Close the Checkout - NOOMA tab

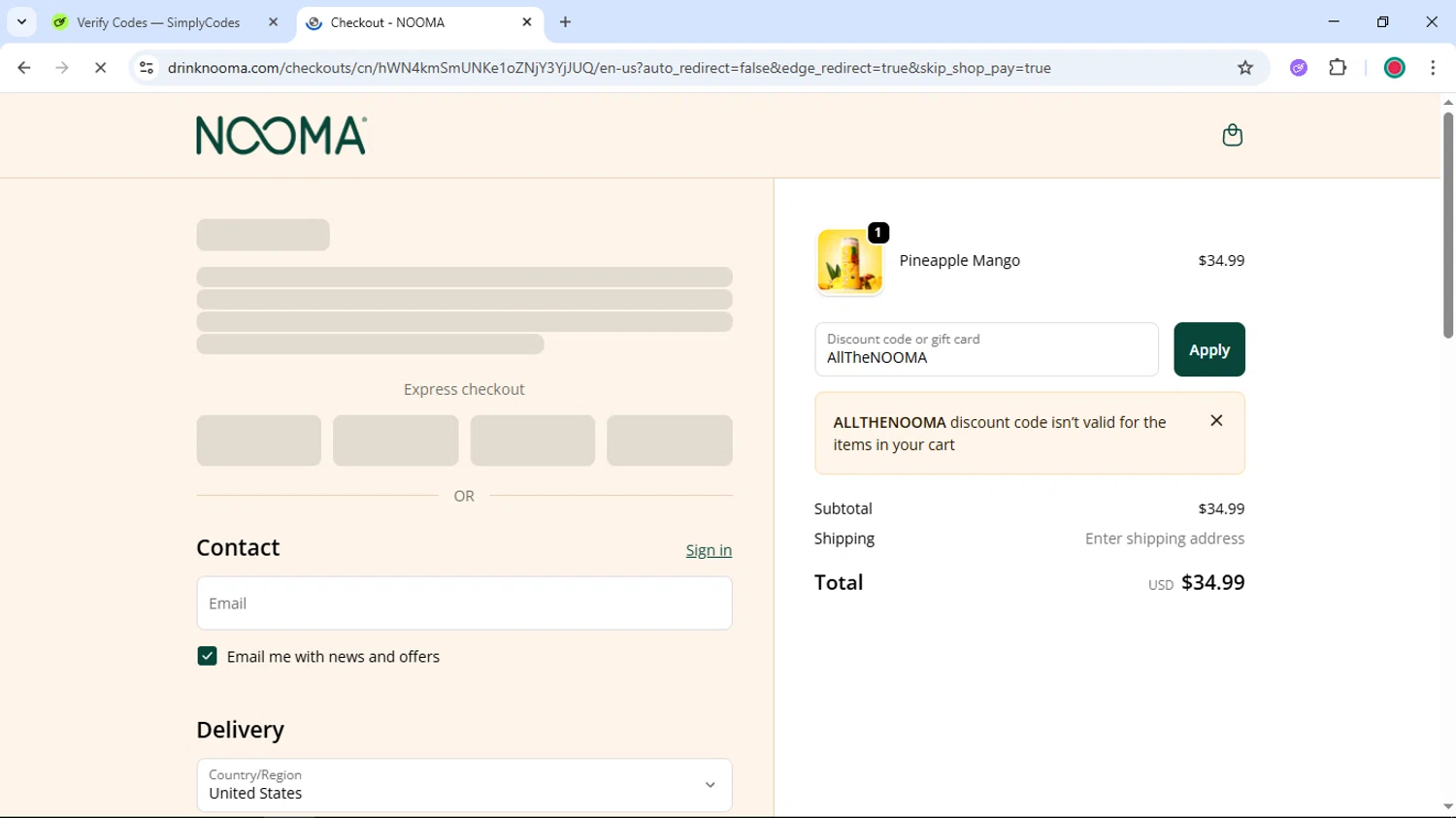(527, 22)
